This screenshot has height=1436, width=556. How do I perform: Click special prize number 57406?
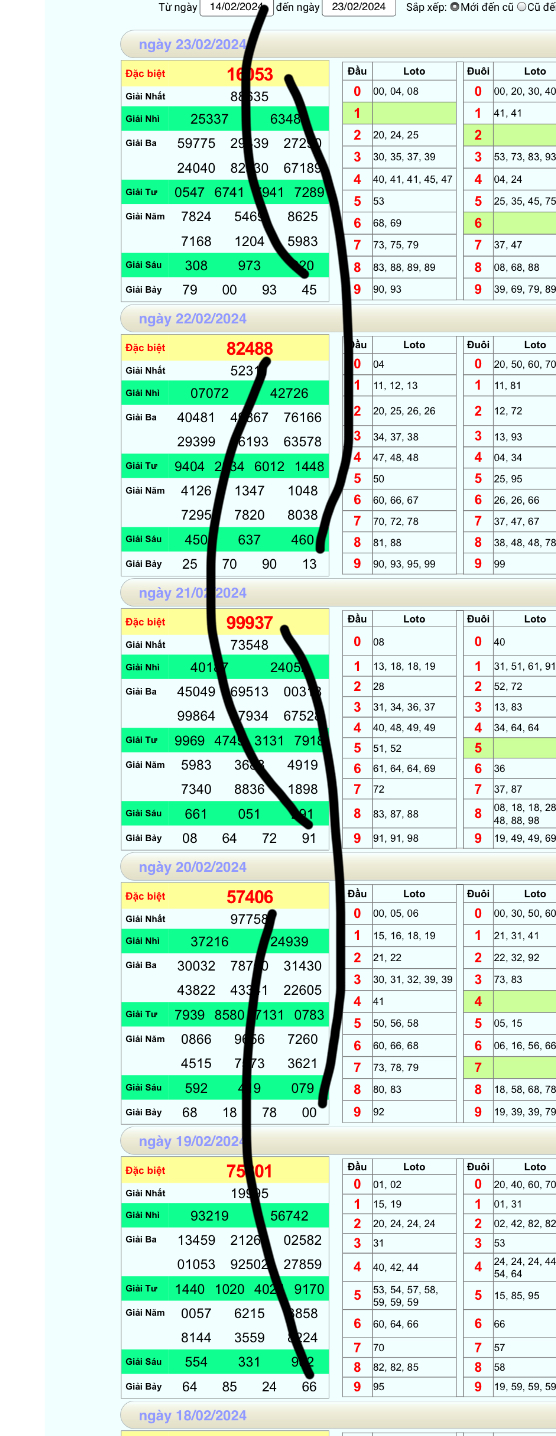(x=250, y=897)
